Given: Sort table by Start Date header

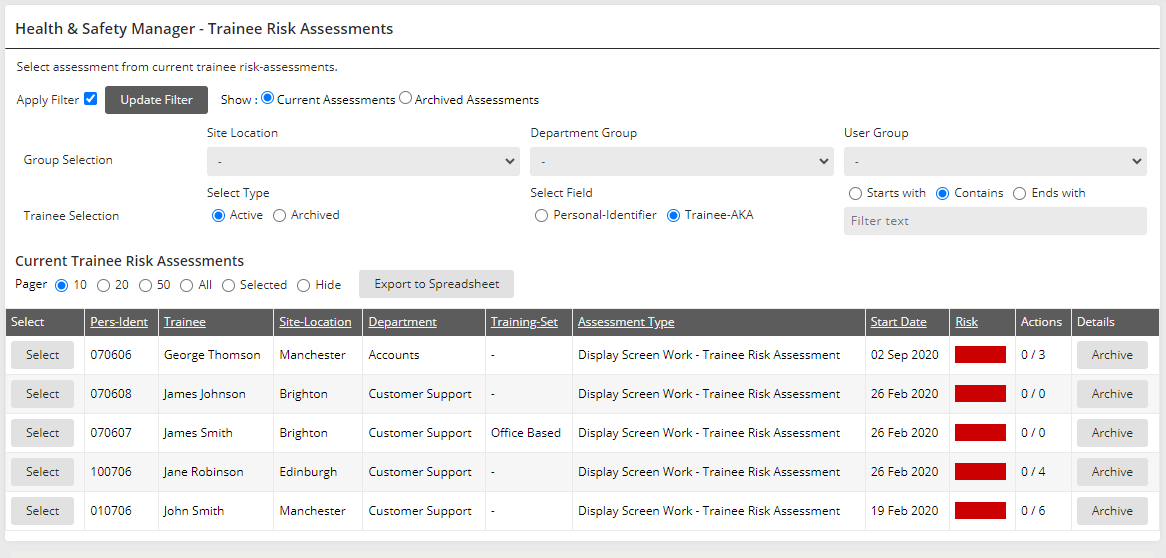Looking at the screenshot, I should 898,322.
